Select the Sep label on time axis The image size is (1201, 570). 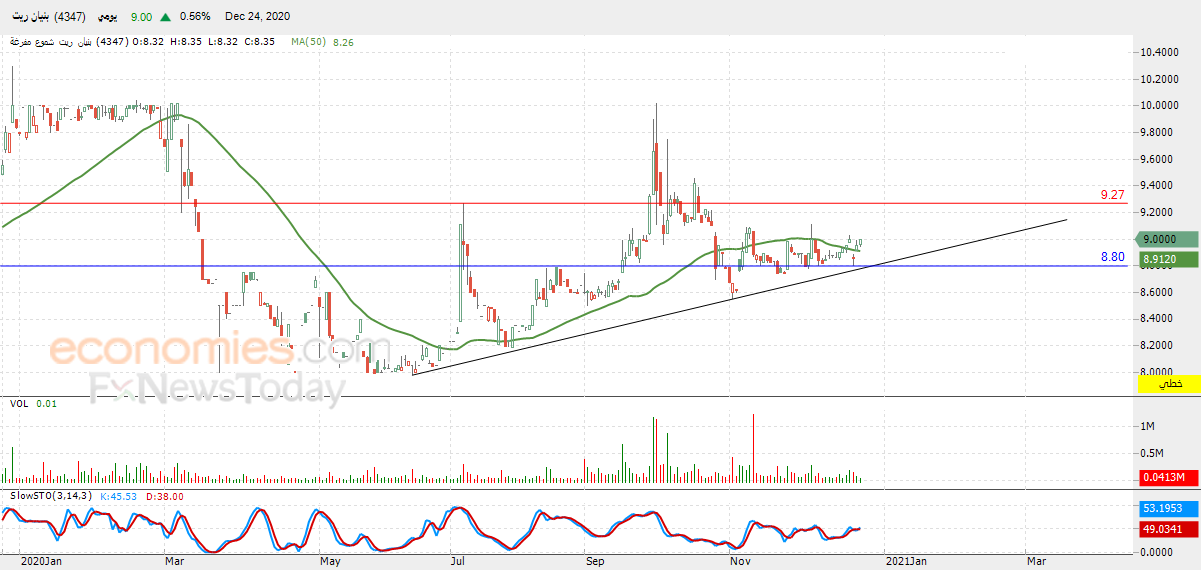click(596, 562)
